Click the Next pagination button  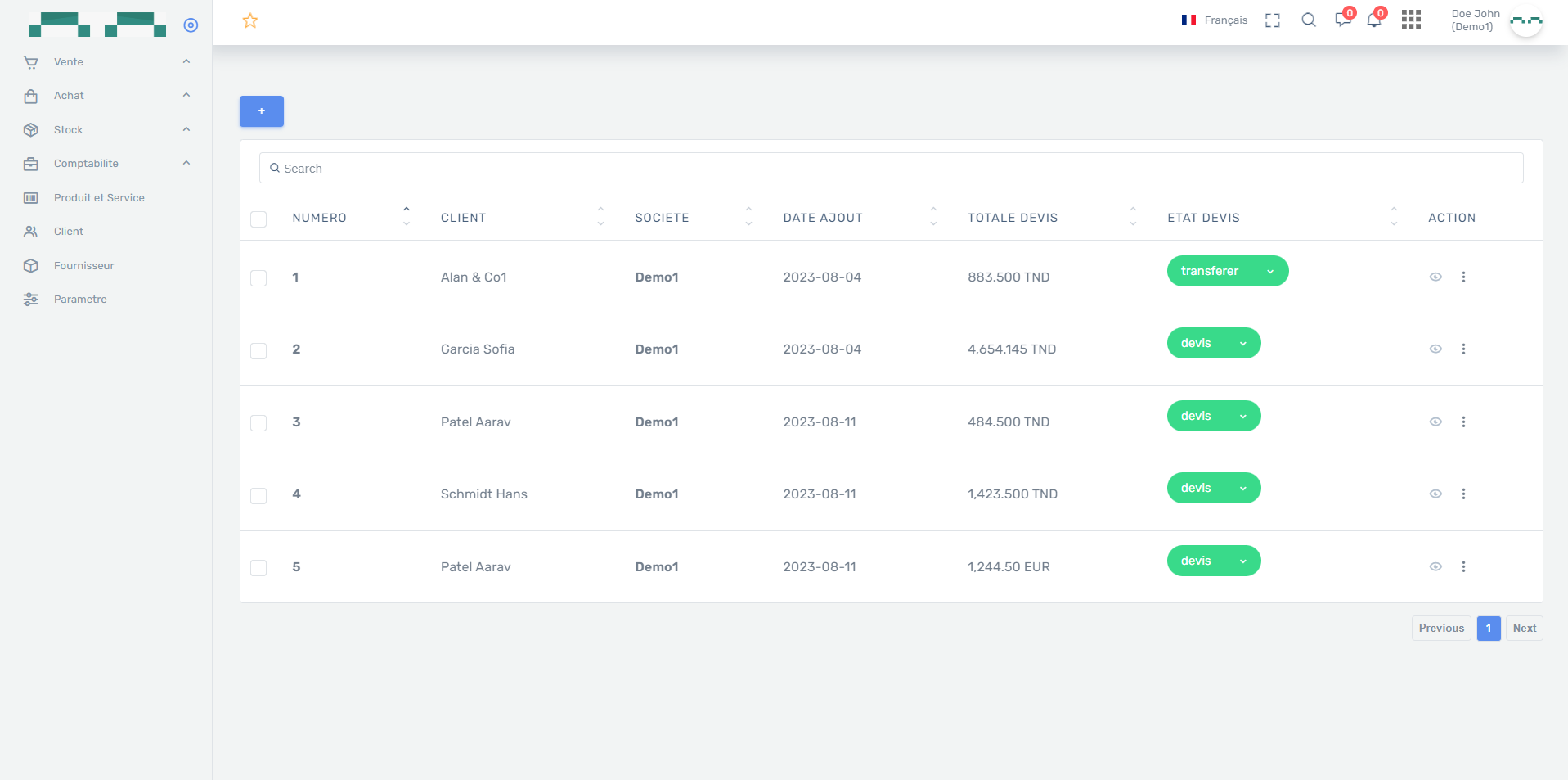click(1524, 629)
